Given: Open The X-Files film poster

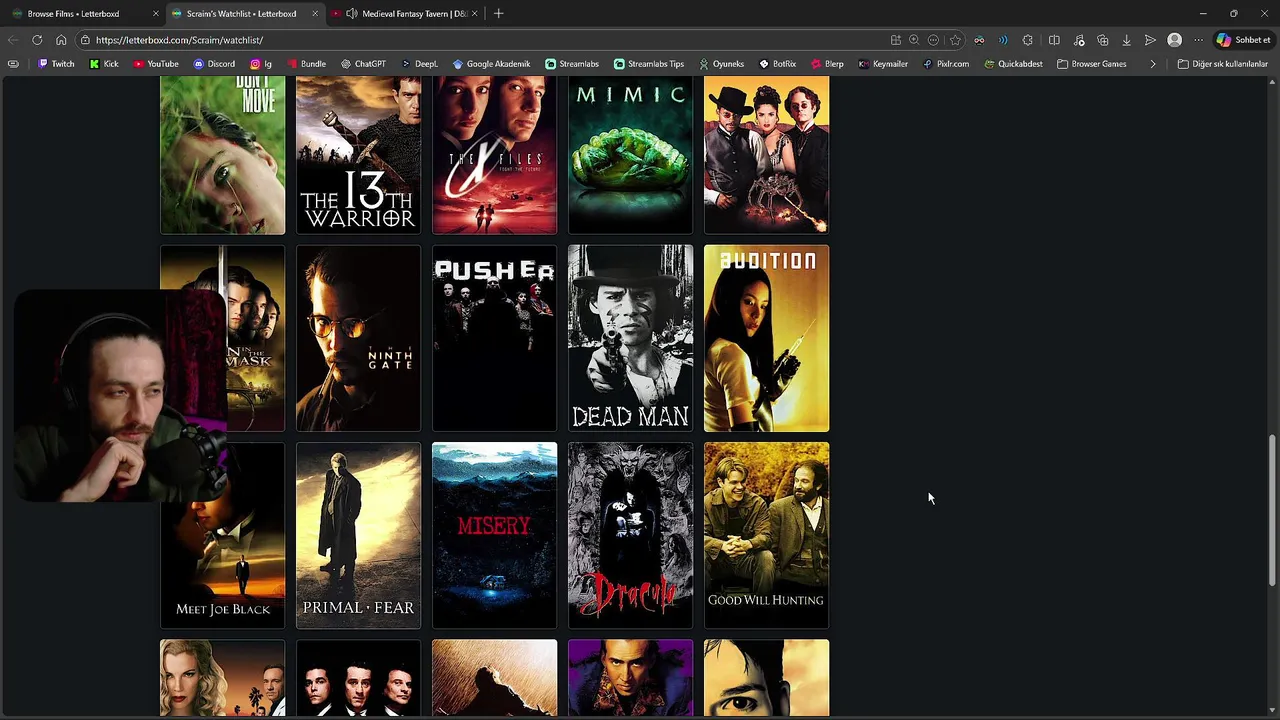Looking at the screenshot, I should (494, 155).
